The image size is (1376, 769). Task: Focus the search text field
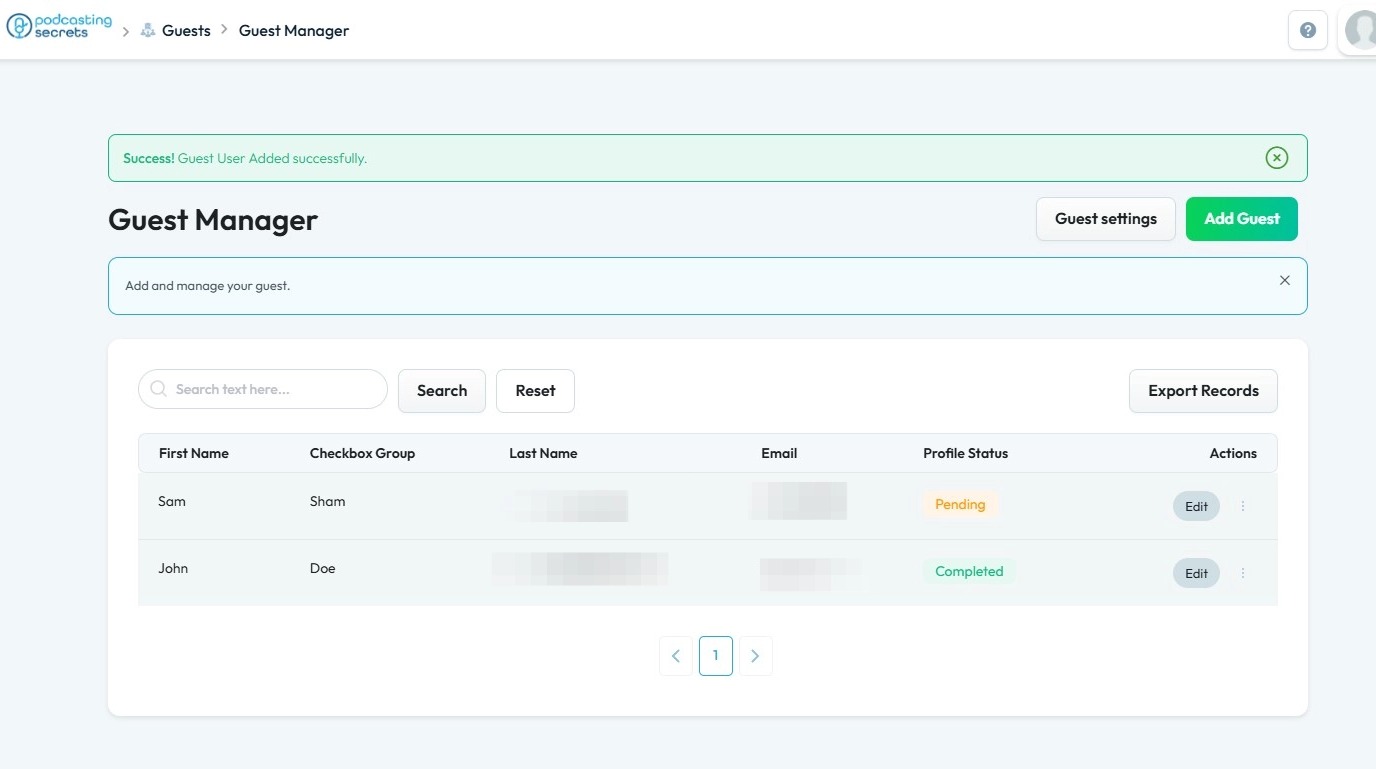(270, 389)
